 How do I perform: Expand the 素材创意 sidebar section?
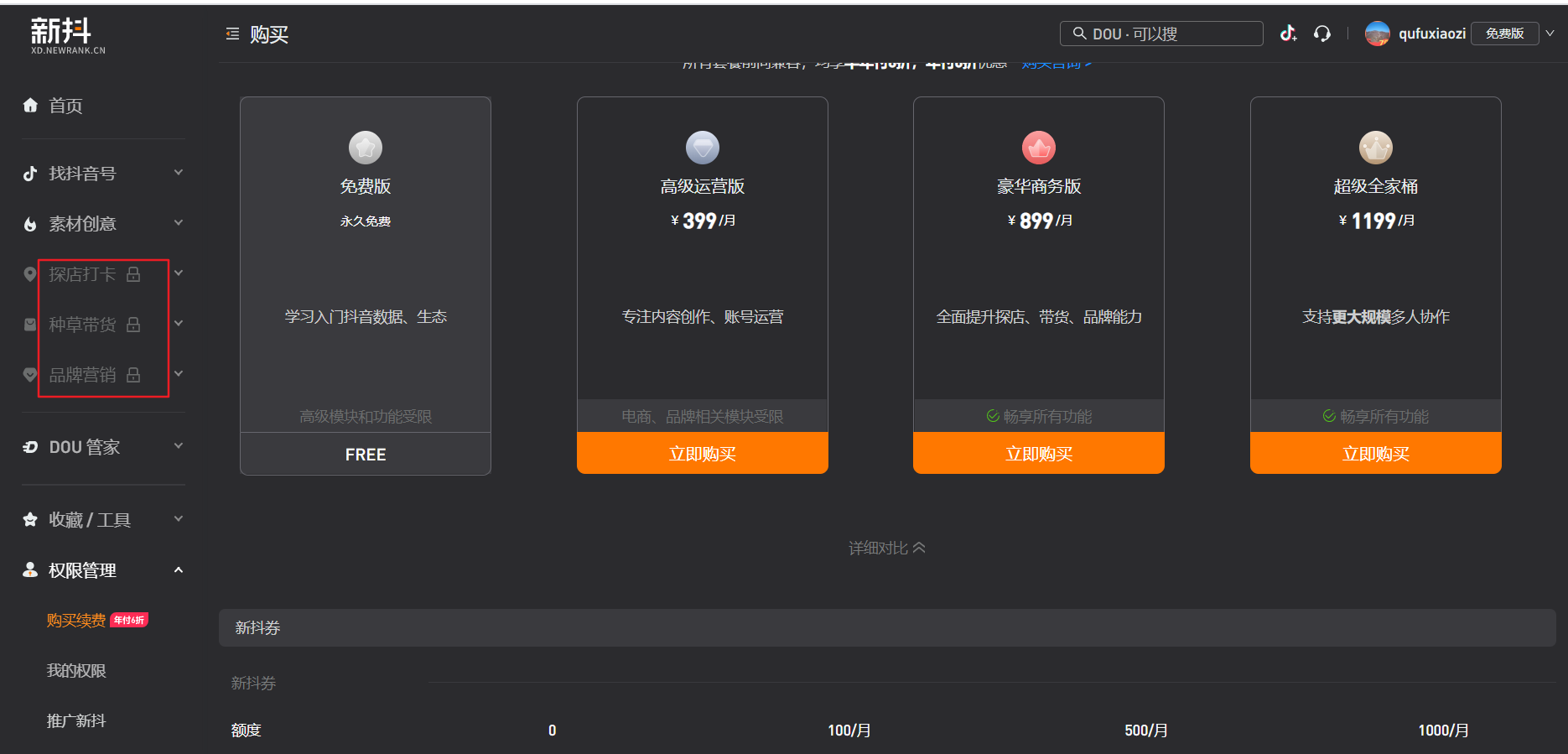point(102,223)
